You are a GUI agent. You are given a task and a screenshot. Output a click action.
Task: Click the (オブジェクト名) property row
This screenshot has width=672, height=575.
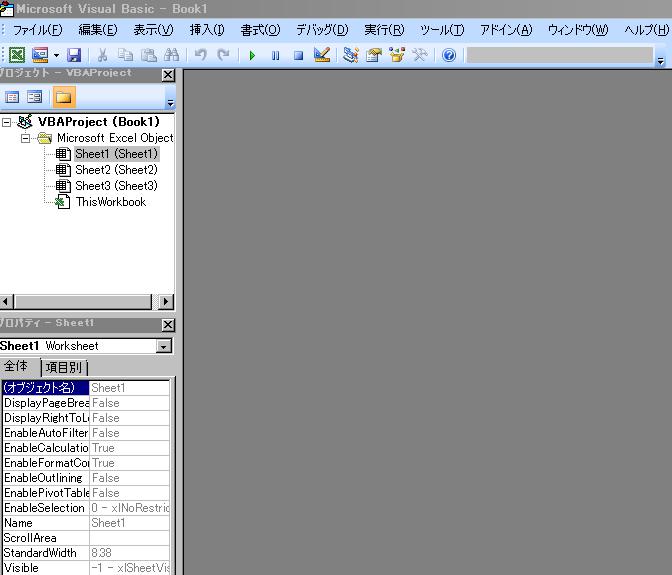[x=86, y=388]
